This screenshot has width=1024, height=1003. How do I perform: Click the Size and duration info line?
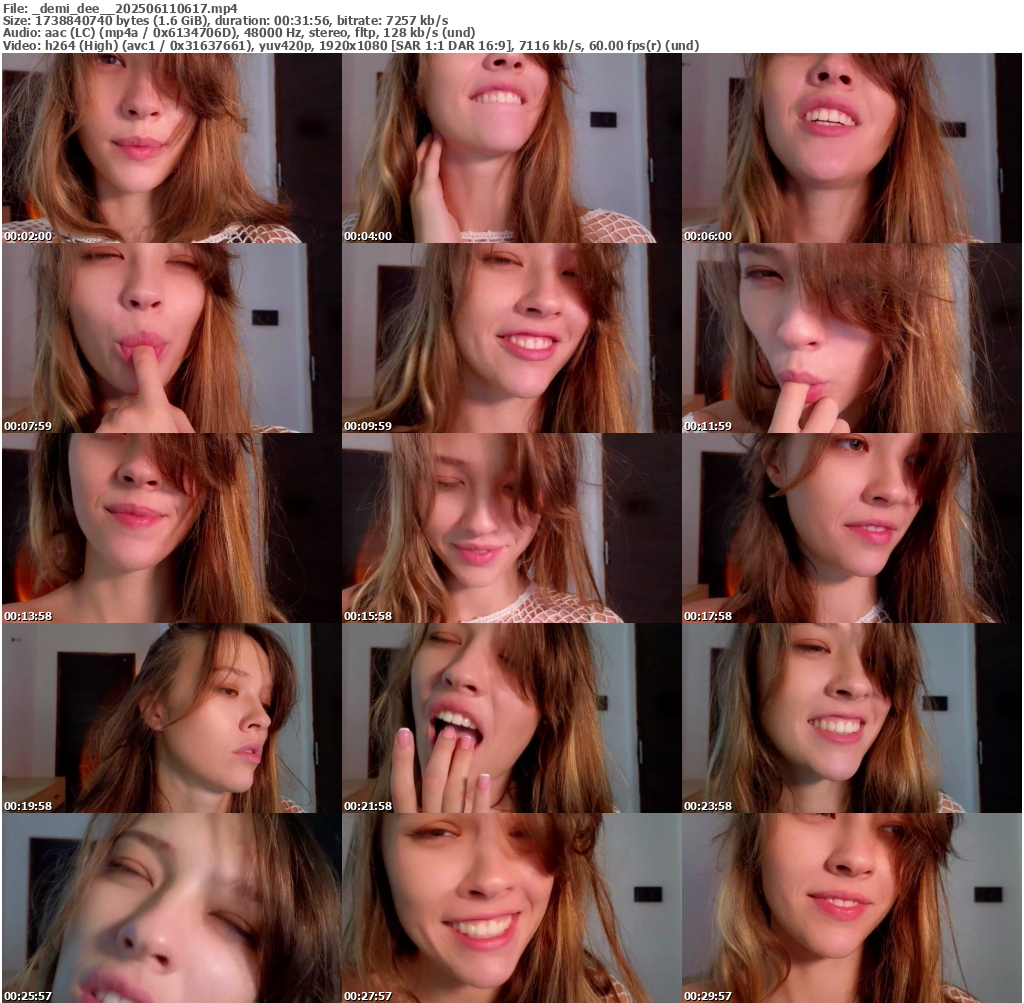225,20
